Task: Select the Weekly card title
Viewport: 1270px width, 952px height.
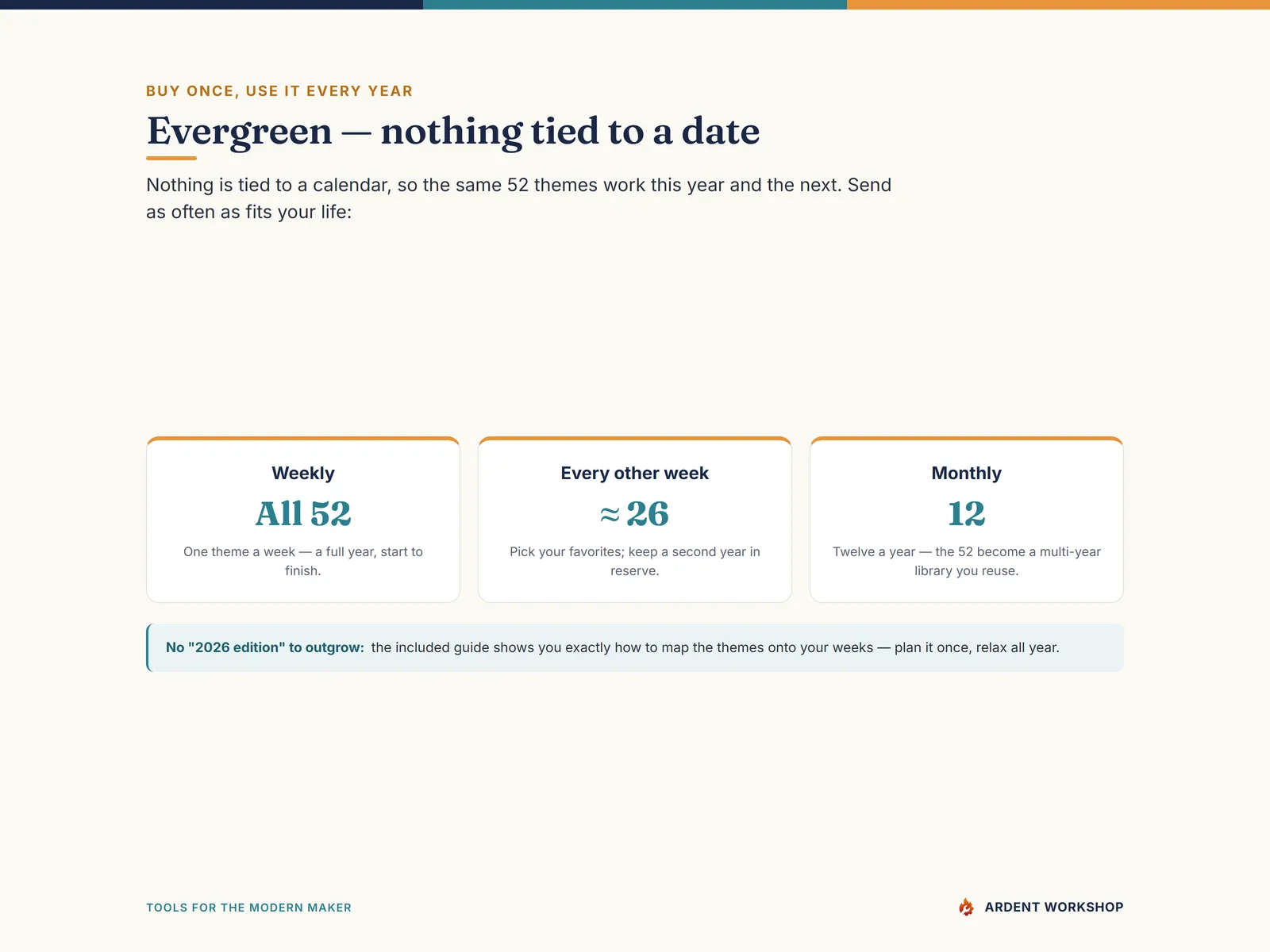Action: tap(303, 473)
